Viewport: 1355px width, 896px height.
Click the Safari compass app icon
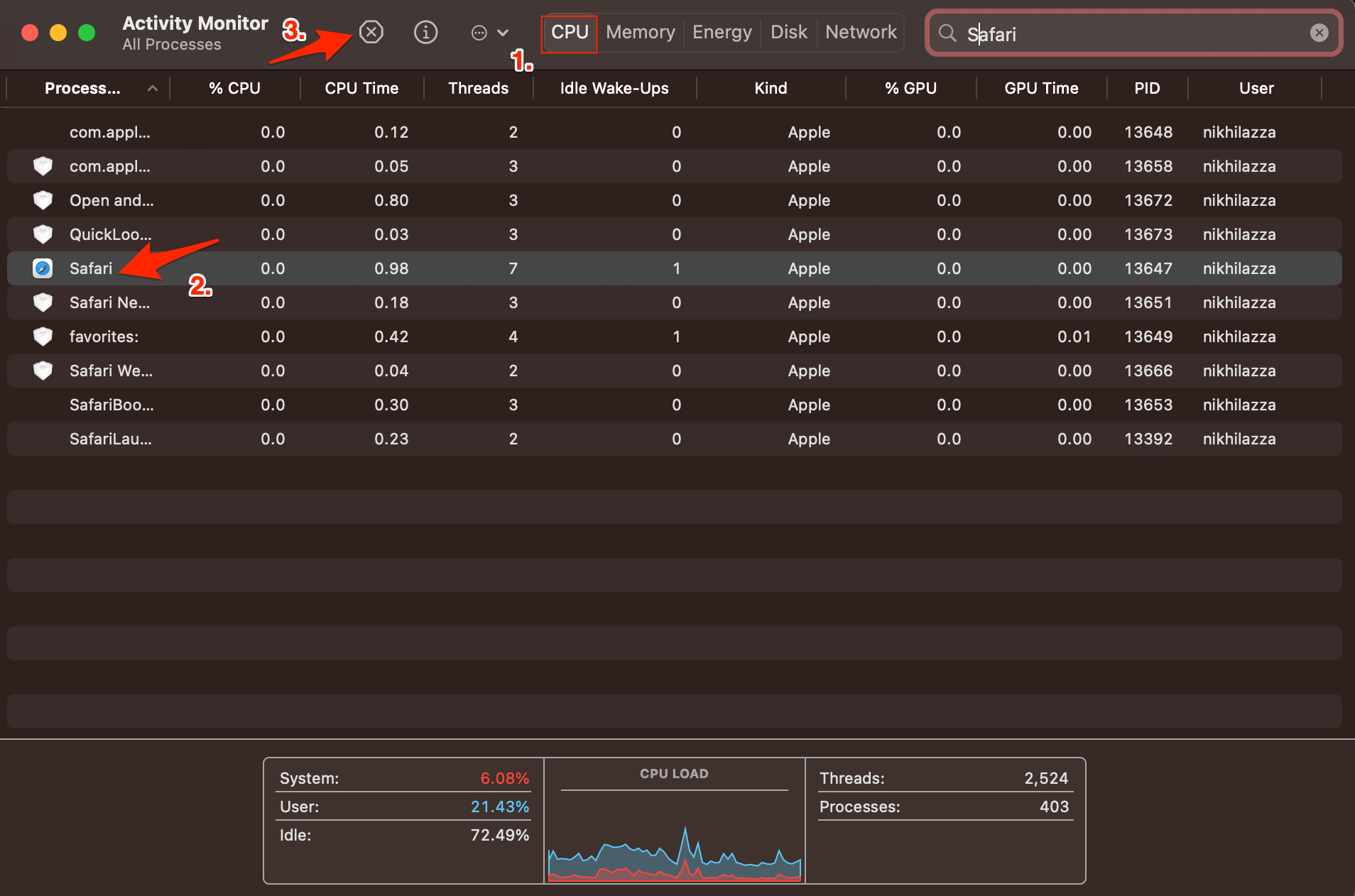43,268
